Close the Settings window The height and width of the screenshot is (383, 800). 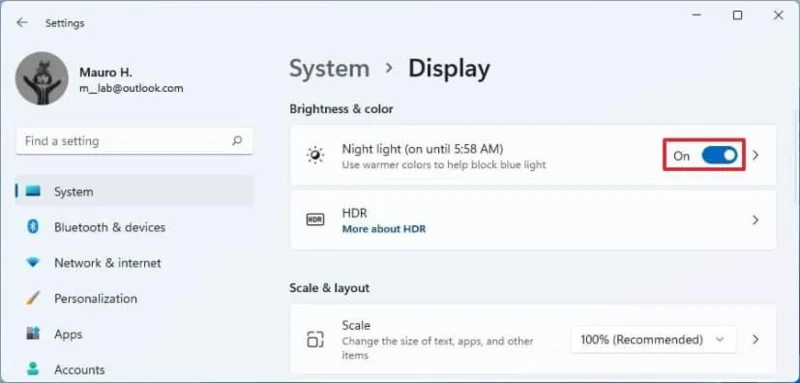pyautogui.click(x=779, y=16)
